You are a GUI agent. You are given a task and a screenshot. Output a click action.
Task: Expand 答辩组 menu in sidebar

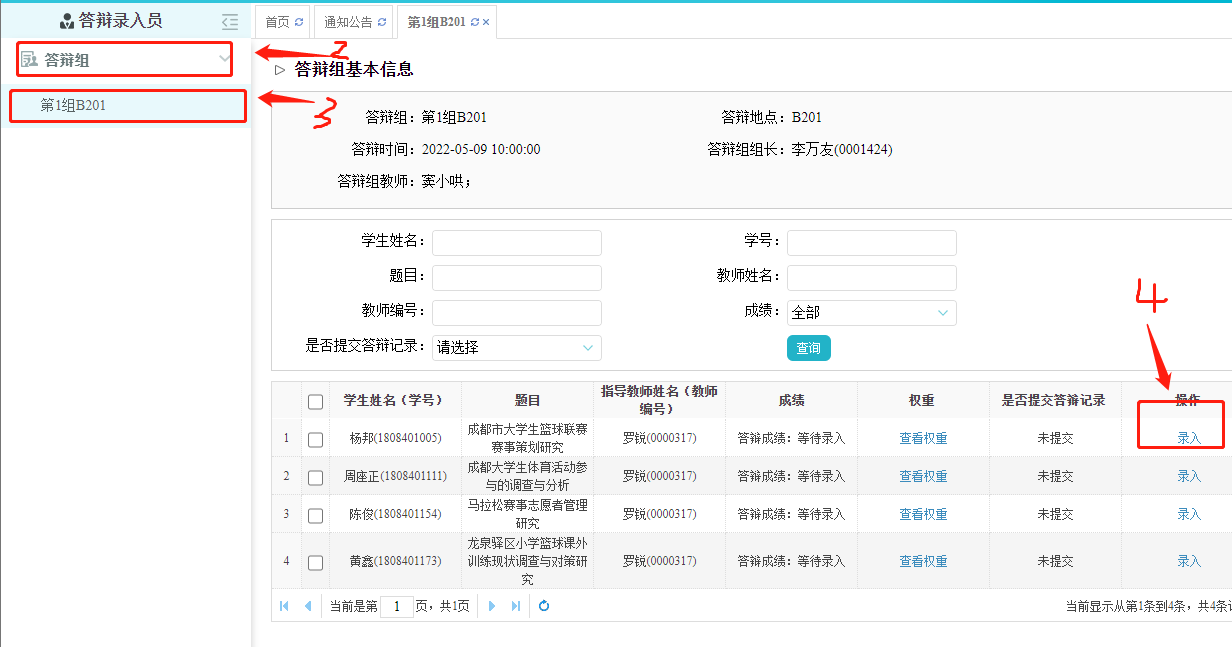click(125, 60)
